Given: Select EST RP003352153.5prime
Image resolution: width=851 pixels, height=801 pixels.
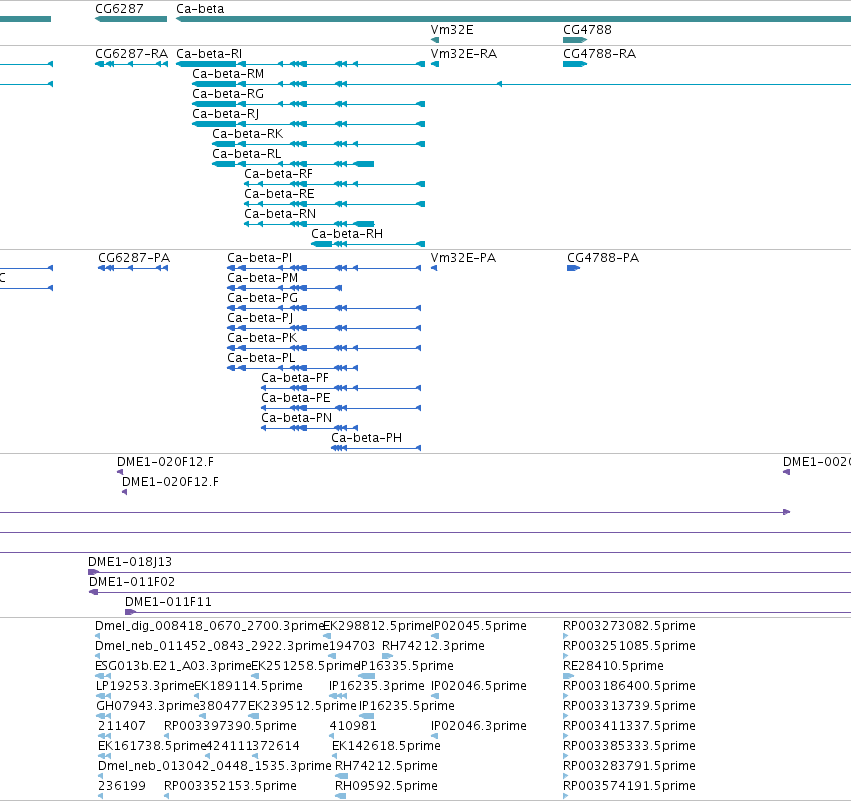Looking at the screenshot, I should (230, 786).
